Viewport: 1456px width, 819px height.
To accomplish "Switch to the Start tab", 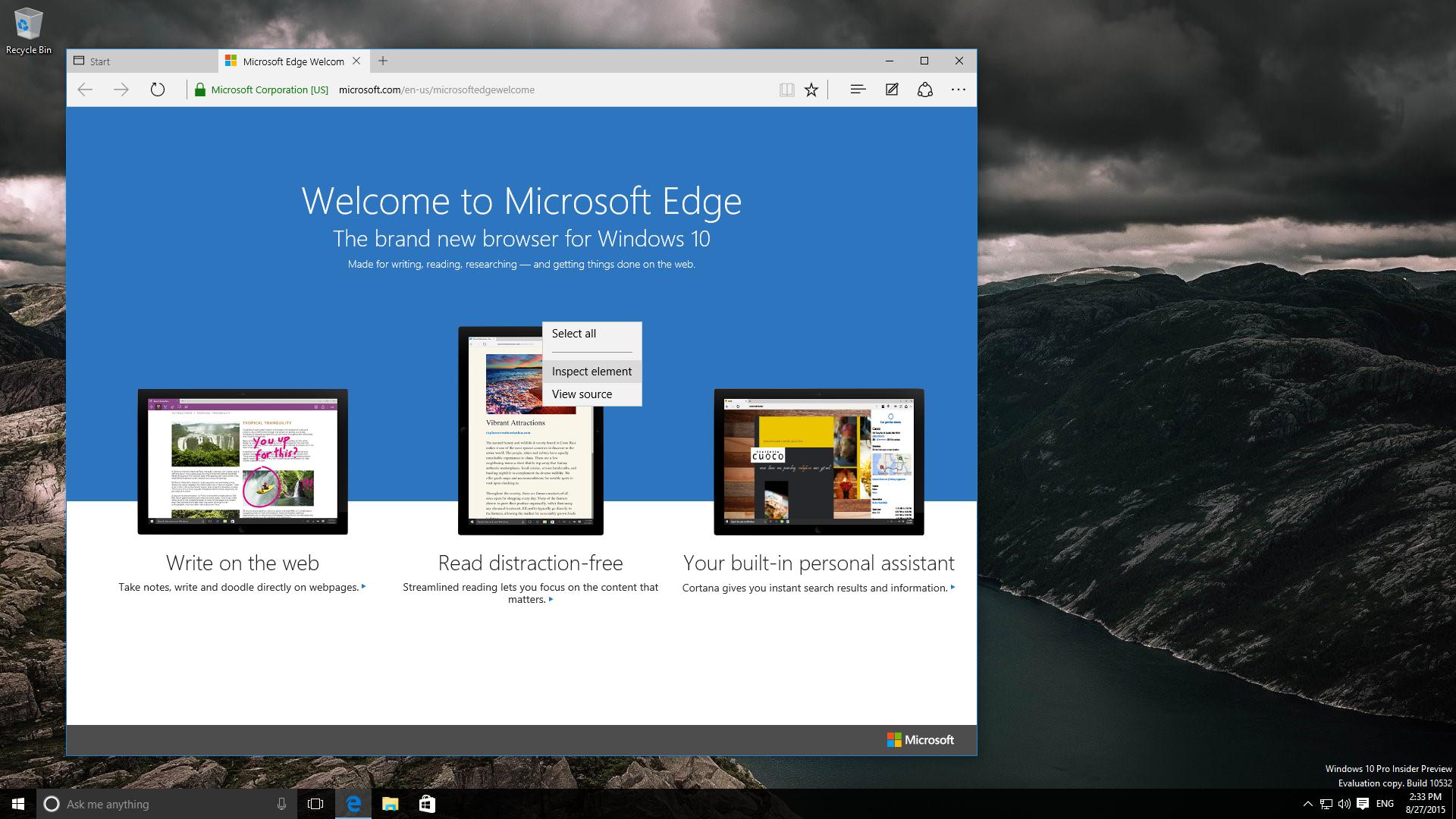I will click(143, 61).
